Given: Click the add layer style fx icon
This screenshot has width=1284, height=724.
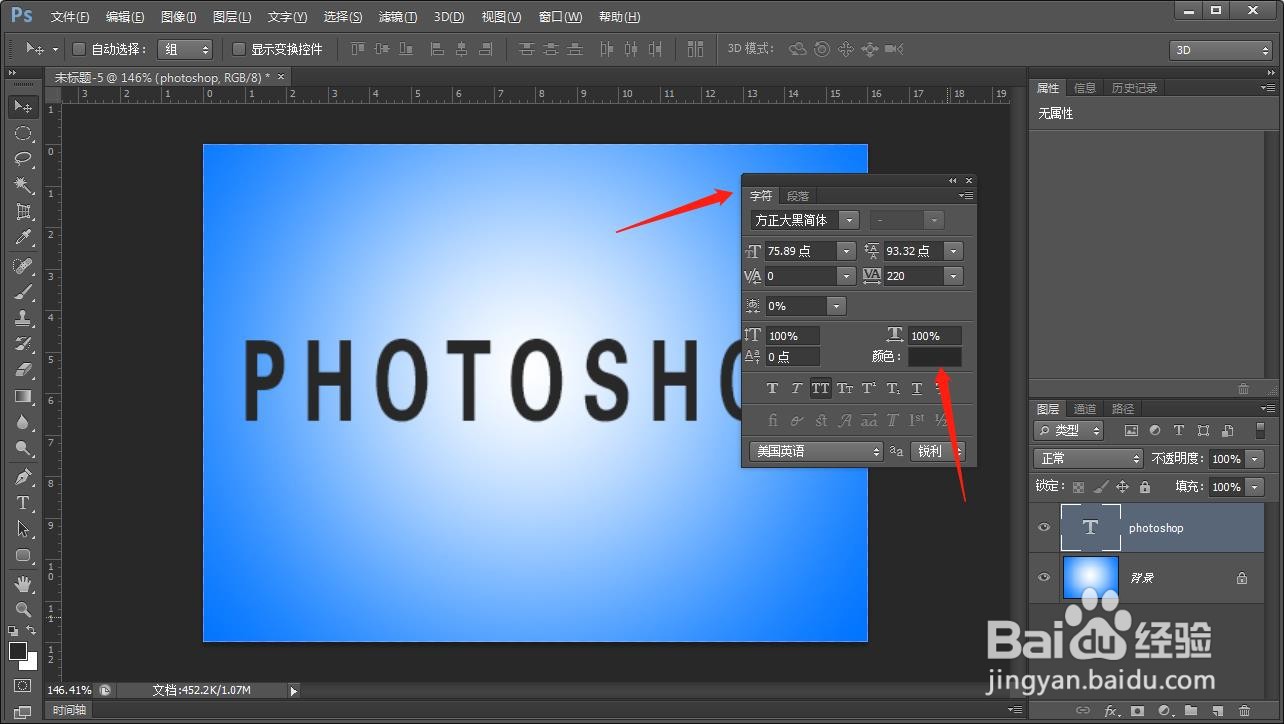Looking at the screenshot, I should (1110, 711).
